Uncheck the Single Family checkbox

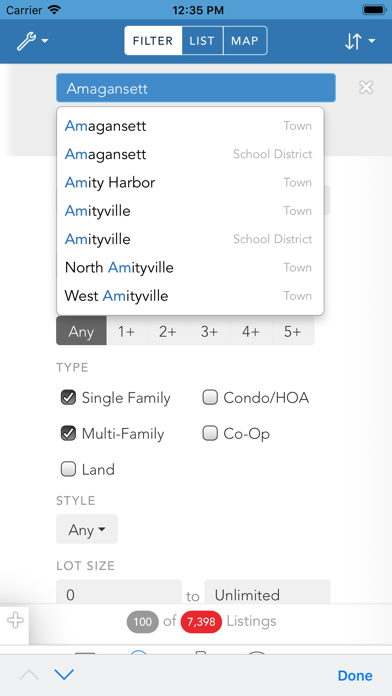68,397
